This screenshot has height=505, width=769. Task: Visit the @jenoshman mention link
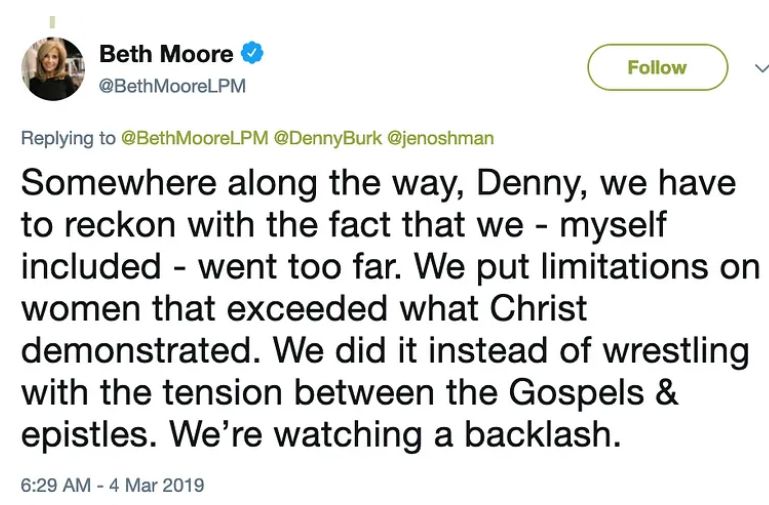click(x=440, y=138)
